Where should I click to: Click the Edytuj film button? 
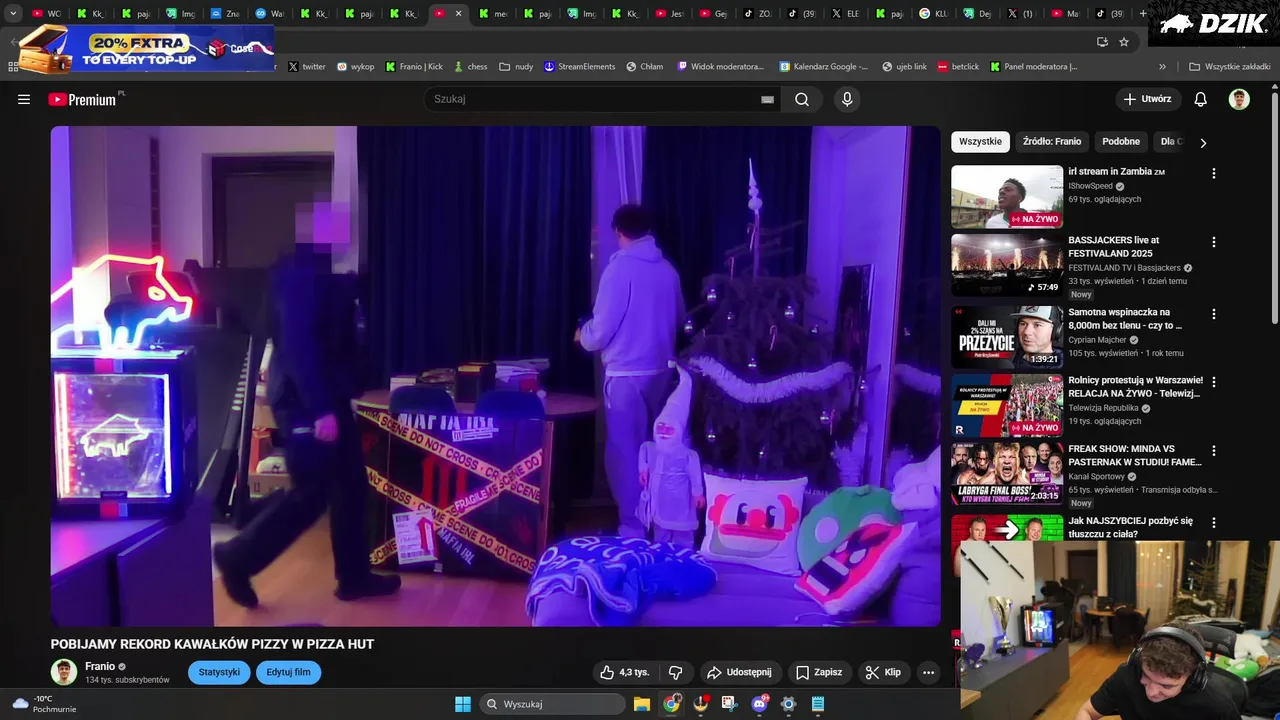288,672
